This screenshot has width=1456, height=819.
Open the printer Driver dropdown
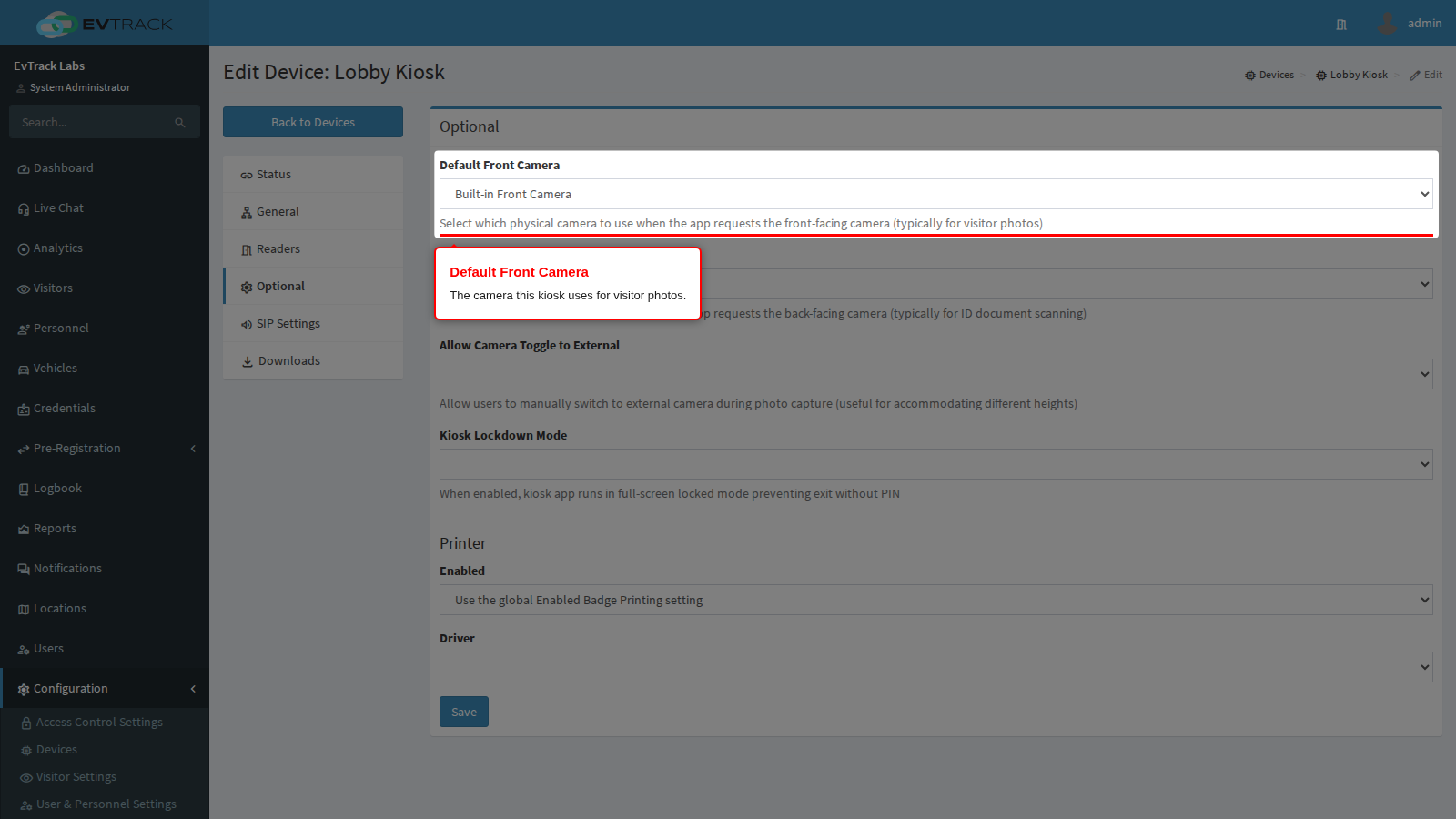(935, 667)
